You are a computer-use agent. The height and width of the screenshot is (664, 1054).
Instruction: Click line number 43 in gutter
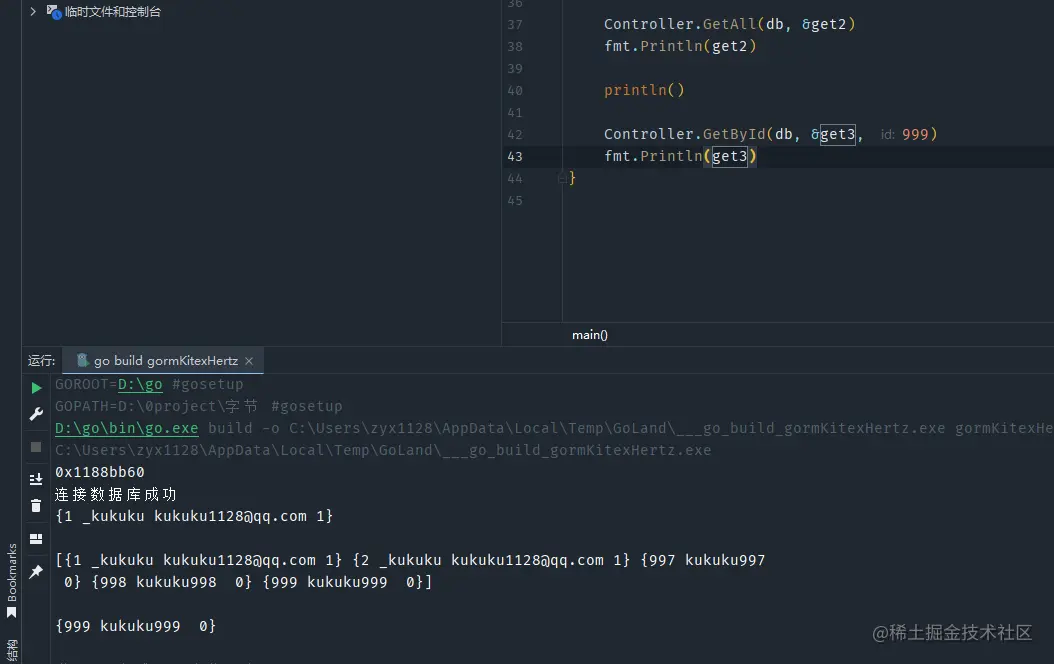pos(515,157)
